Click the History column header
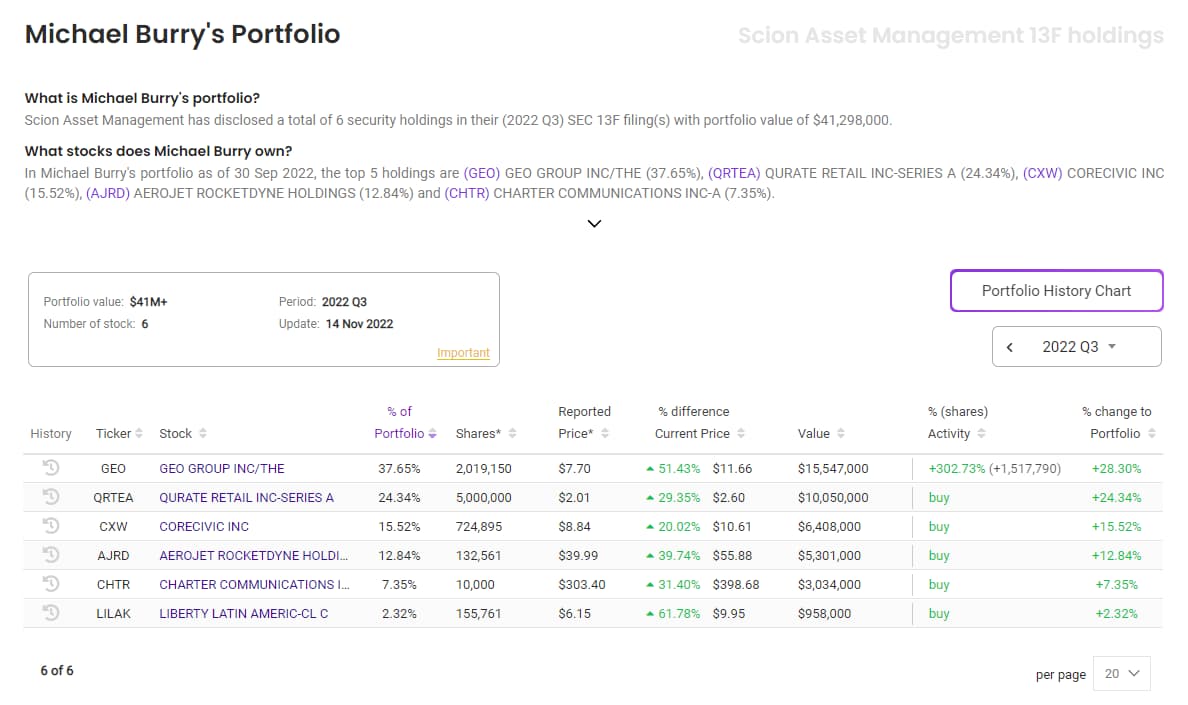The image size is (1188, 705). click(51, 433)
